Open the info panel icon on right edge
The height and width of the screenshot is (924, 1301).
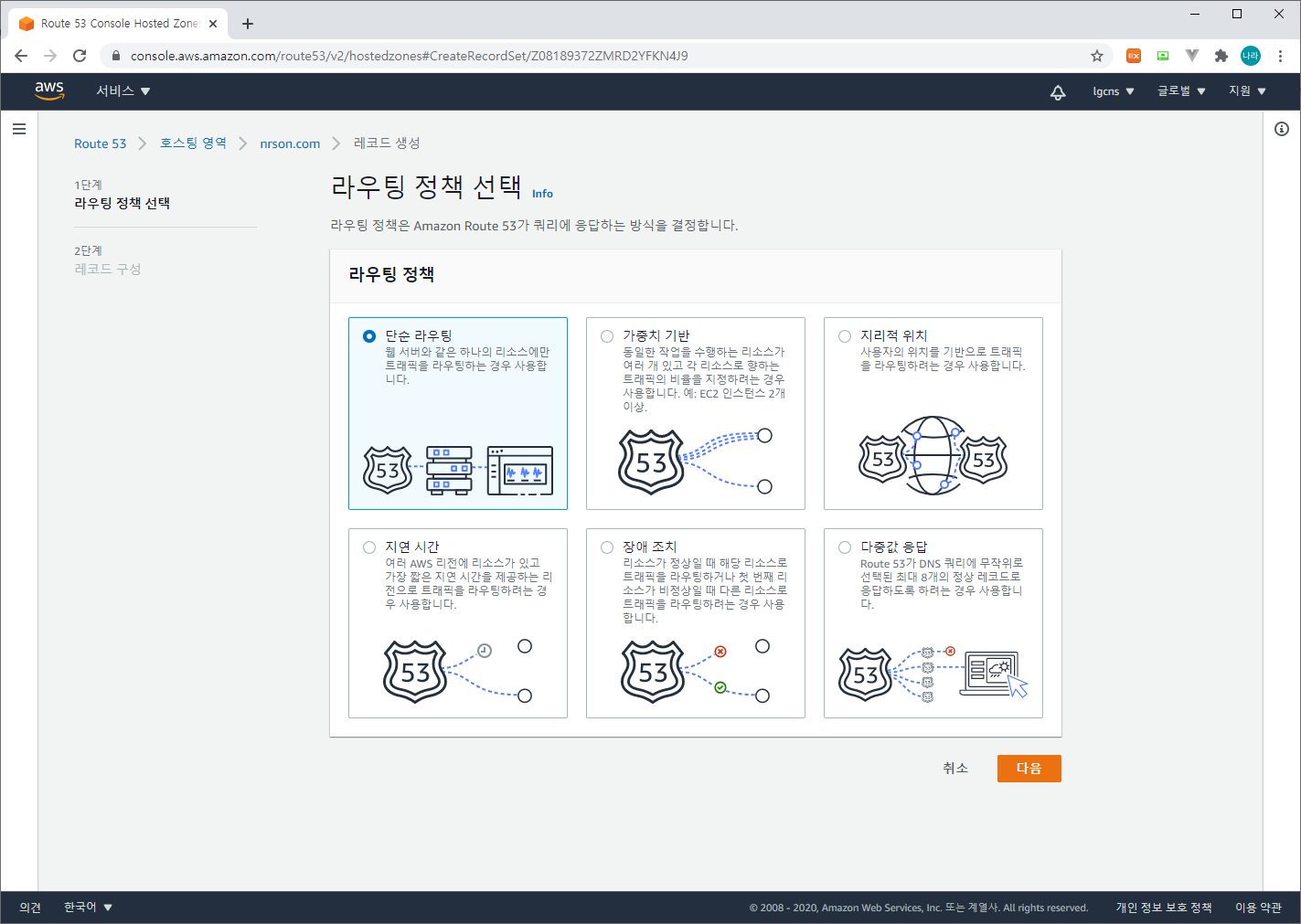click(x=1282, y=129)
